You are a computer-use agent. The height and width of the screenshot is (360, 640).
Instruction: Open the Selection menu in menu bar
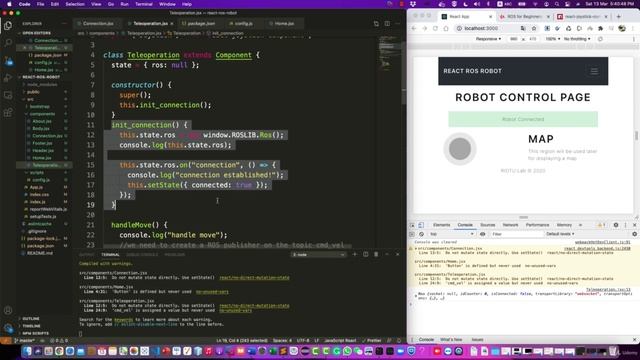click(75, 4)
